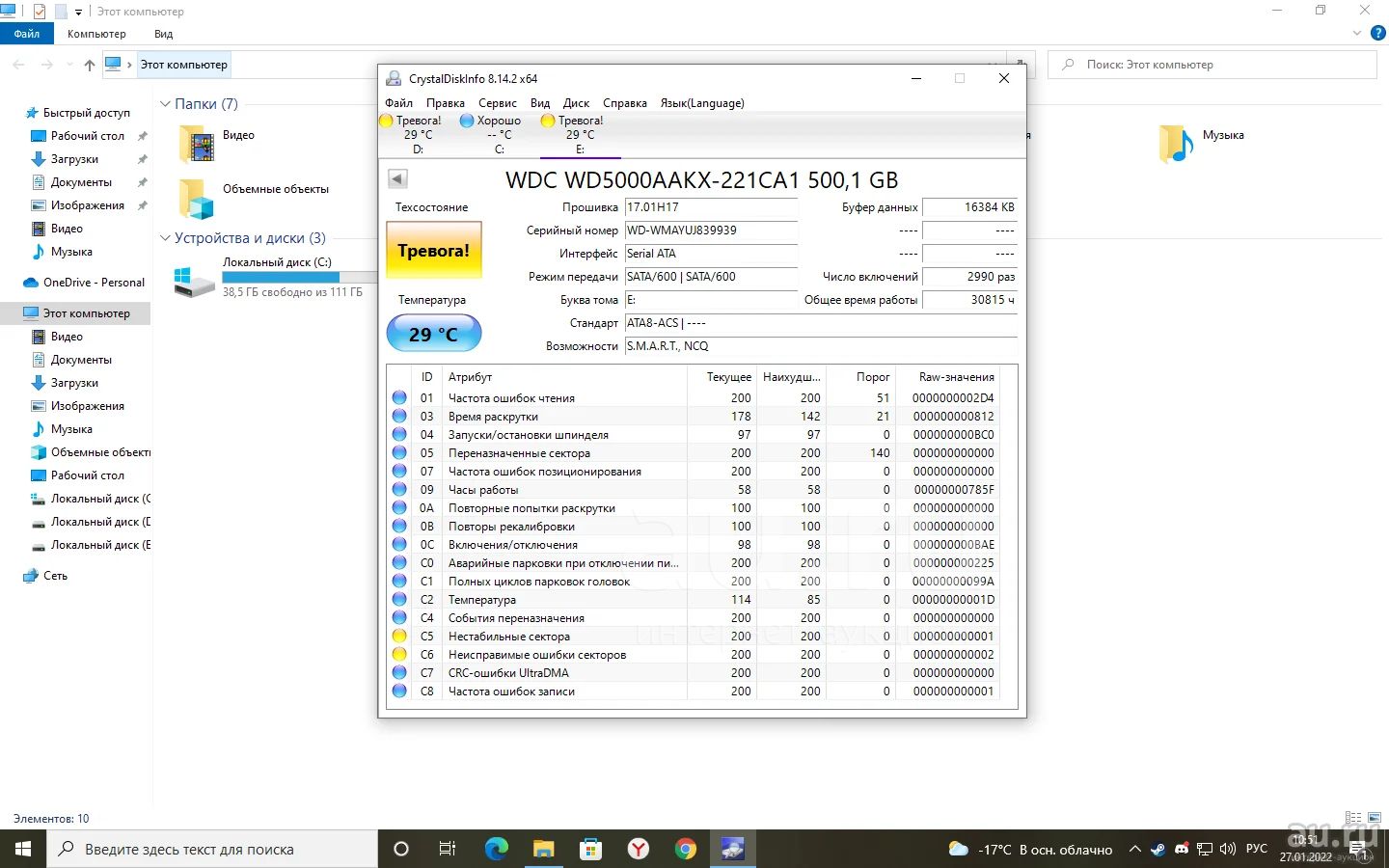Viewport: 1389px width, 868px height.
Task: Launch Microsoft Edge from taskbar
Action: tap(496, 849)
